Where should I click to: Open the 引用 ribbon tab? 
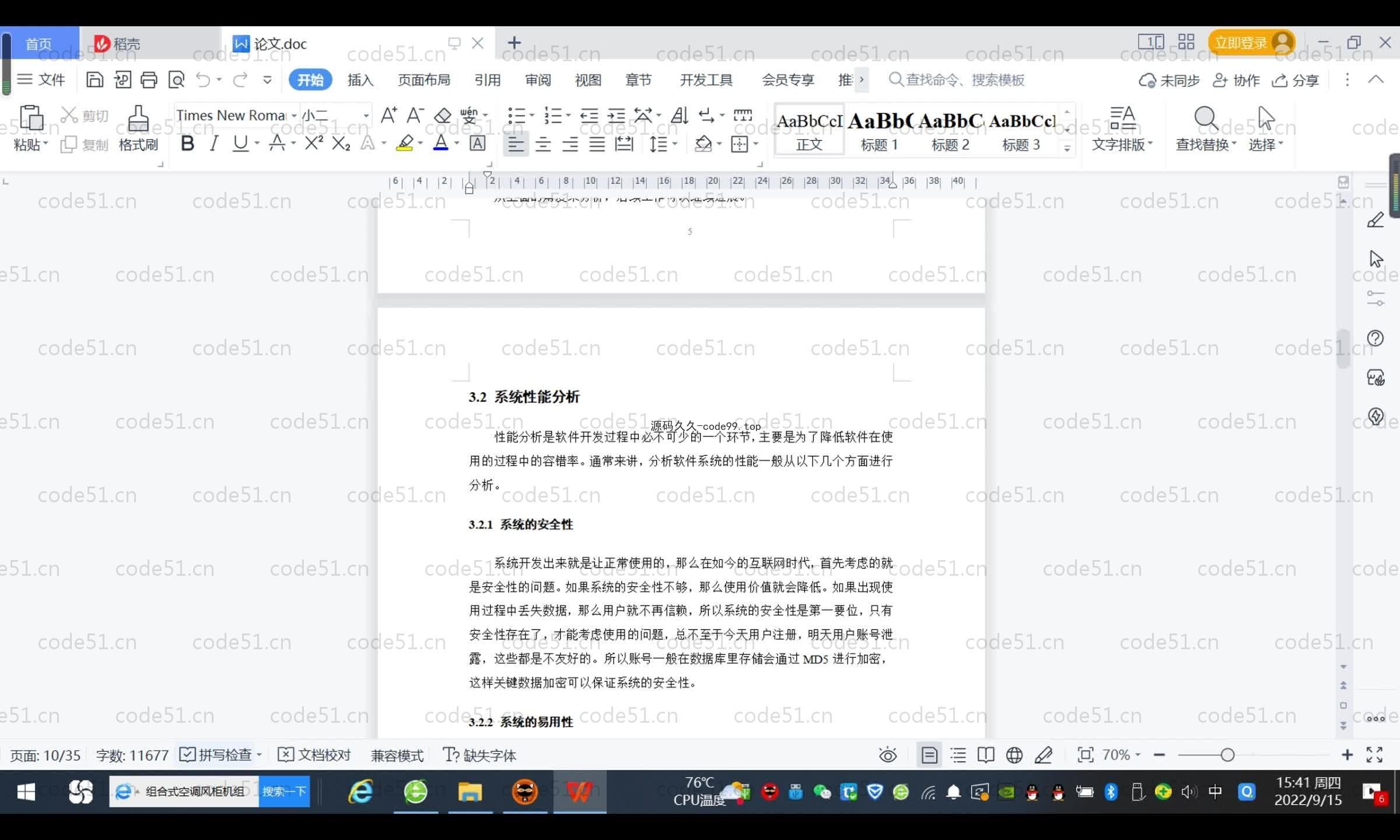click(487, 80)
